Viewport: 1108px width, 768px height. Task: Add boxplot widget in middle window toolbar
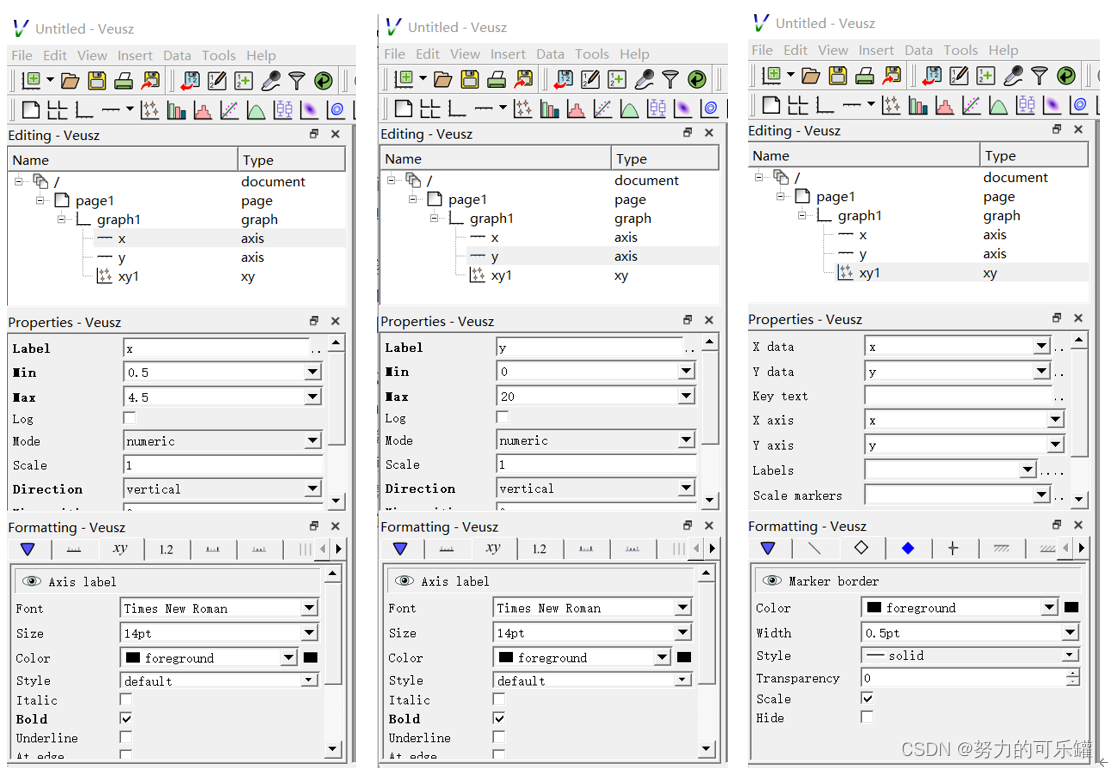[x=657, y=109]
